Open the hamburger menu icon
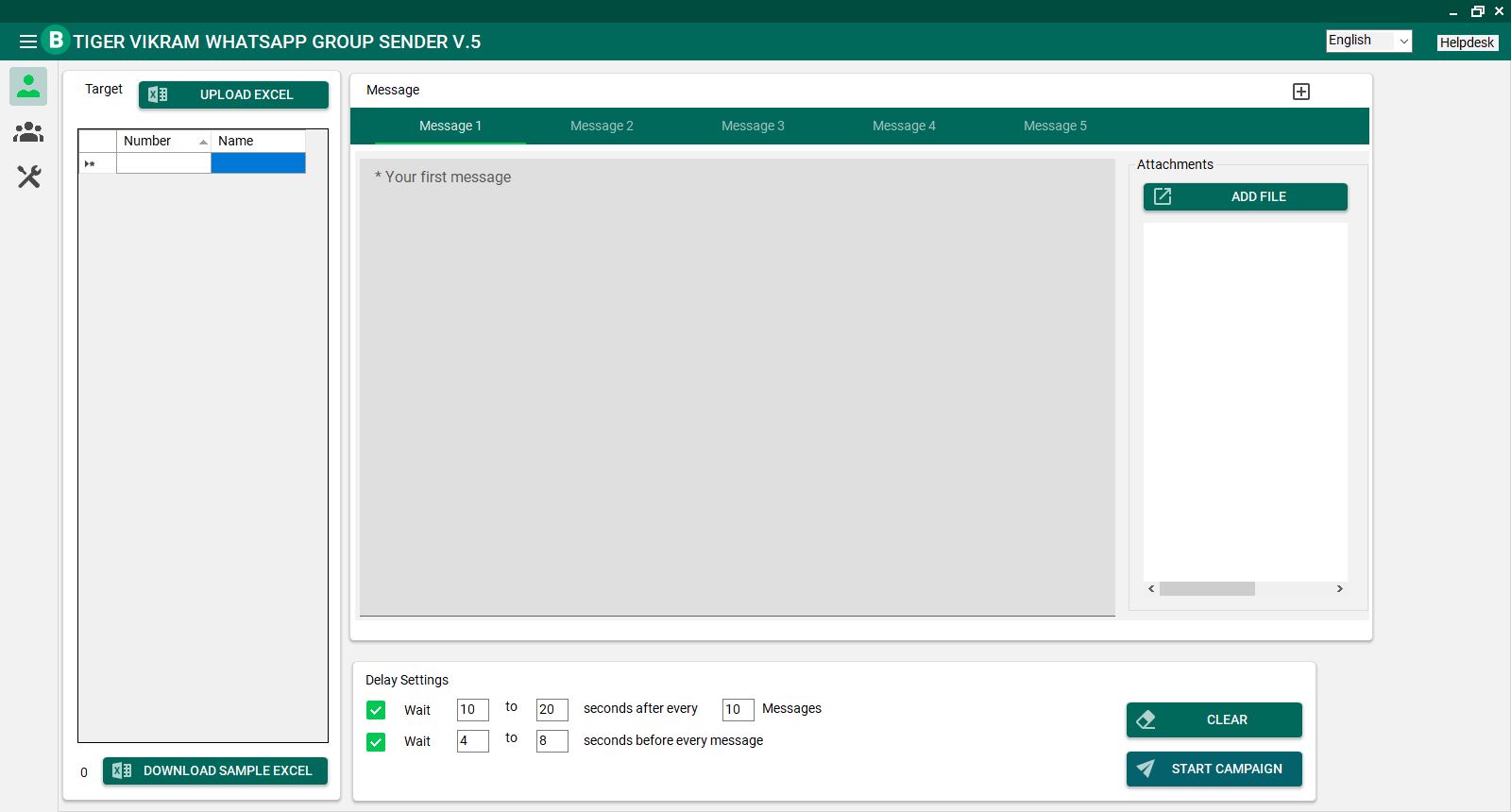 coord(28,42)
